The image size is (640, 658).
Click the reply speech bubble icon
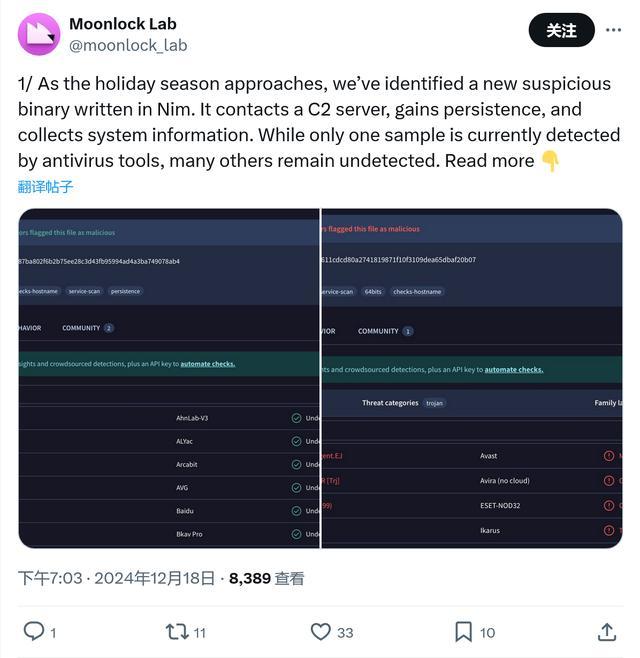34,631
